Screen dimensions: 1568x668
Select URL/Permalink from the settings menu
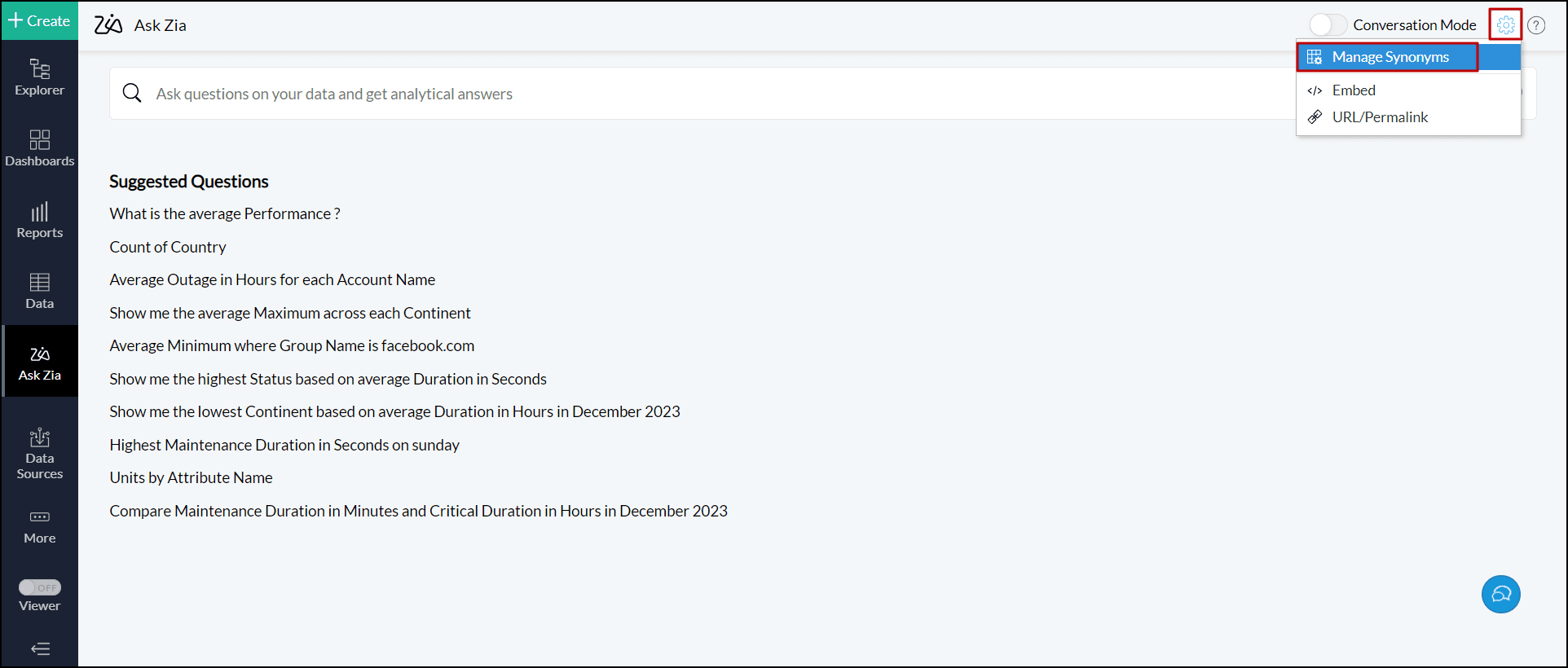[x=1379, y=117]
